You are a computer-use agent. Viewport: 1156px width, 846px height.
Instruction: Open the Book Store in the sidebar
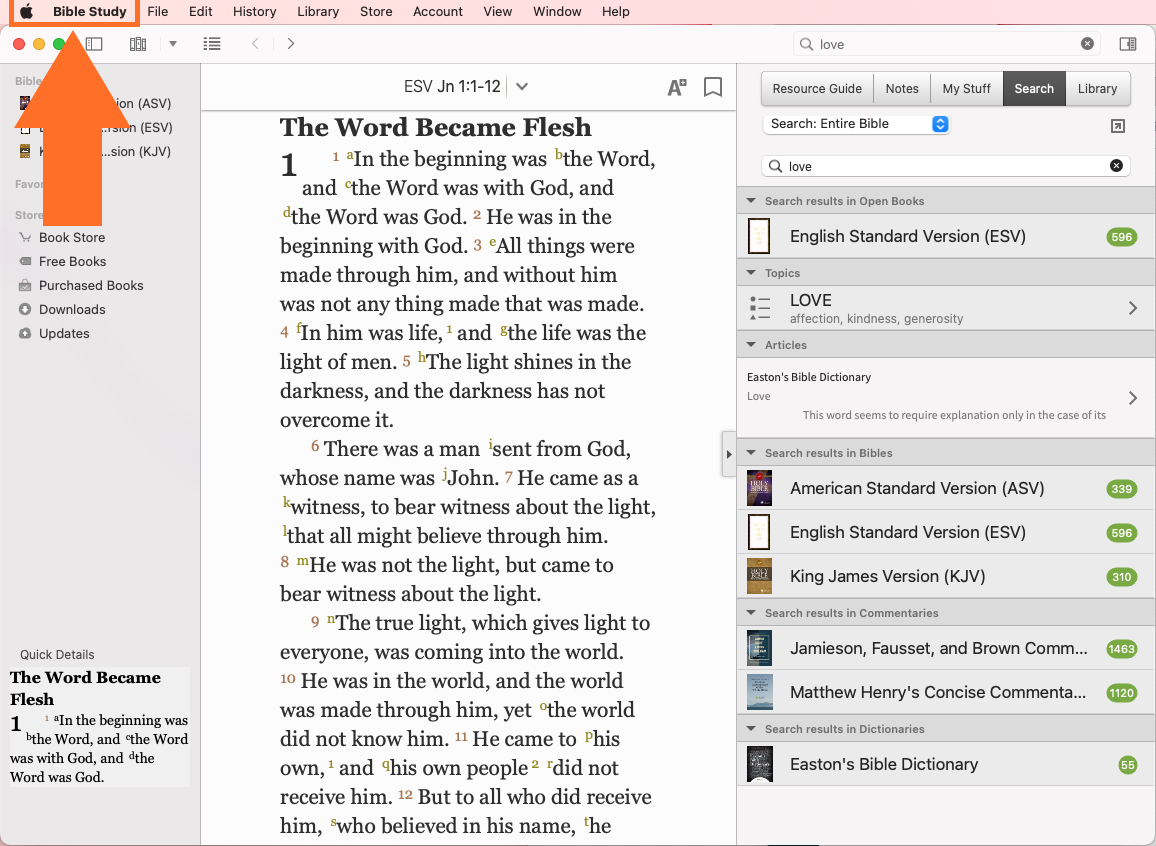tap(72, 237)
